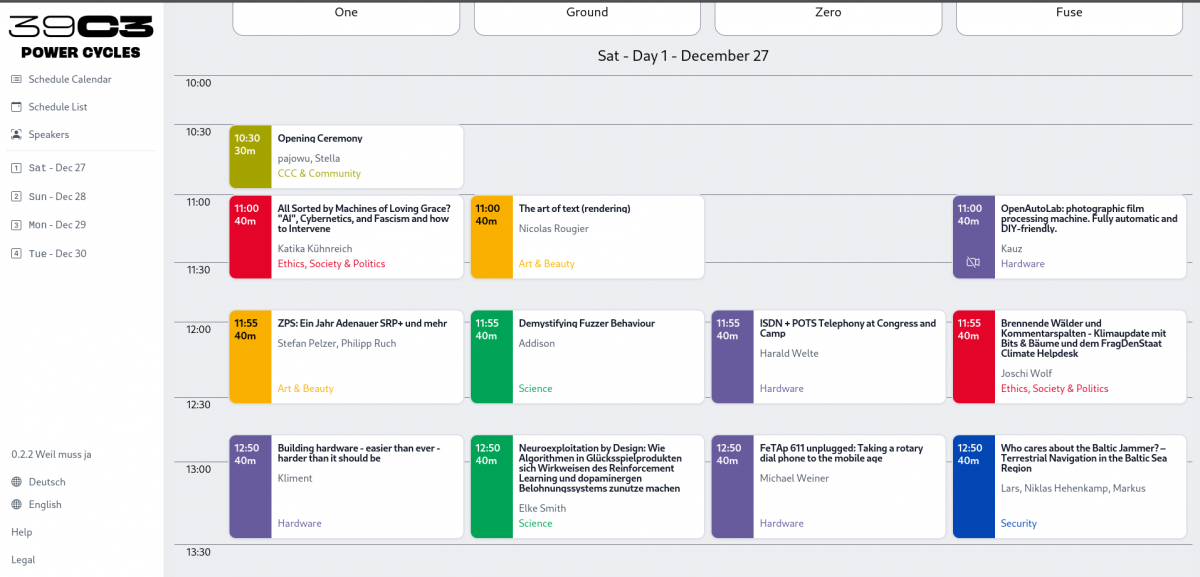1200x577 pixels.
Task: Click the globe icon beside English
Action: pos(16,505)
